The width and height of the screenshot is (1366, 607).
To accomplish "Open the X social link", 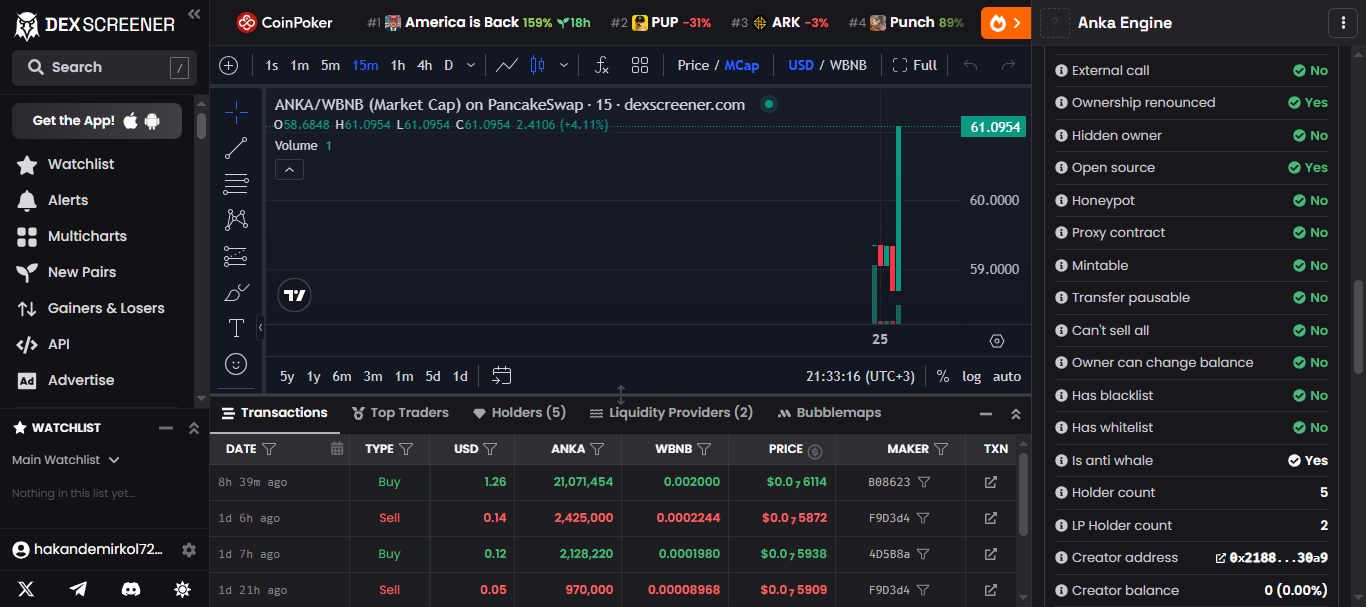I will (x=26, y=590).
